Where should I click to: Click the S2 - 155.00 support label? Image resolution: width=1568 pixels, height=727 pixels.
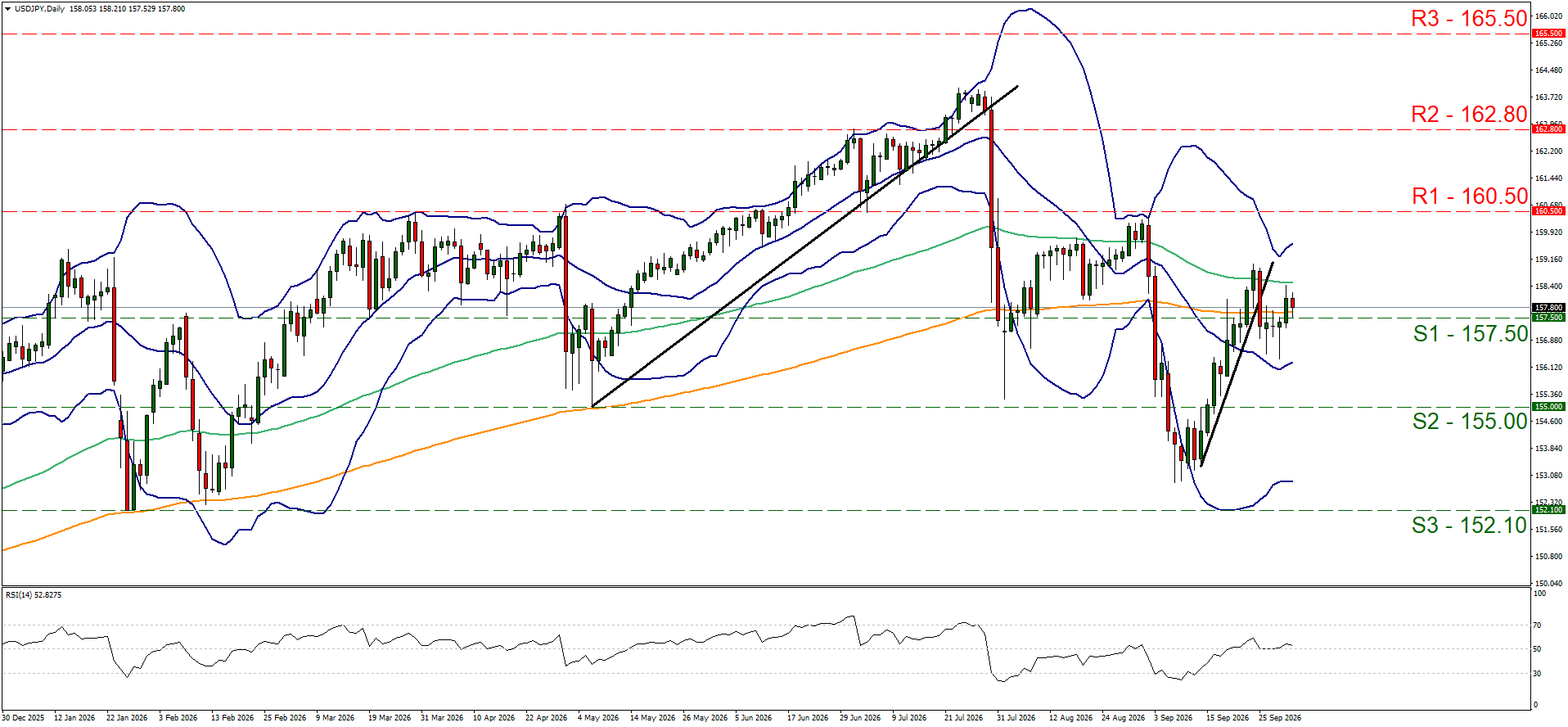pos(1470,422)
